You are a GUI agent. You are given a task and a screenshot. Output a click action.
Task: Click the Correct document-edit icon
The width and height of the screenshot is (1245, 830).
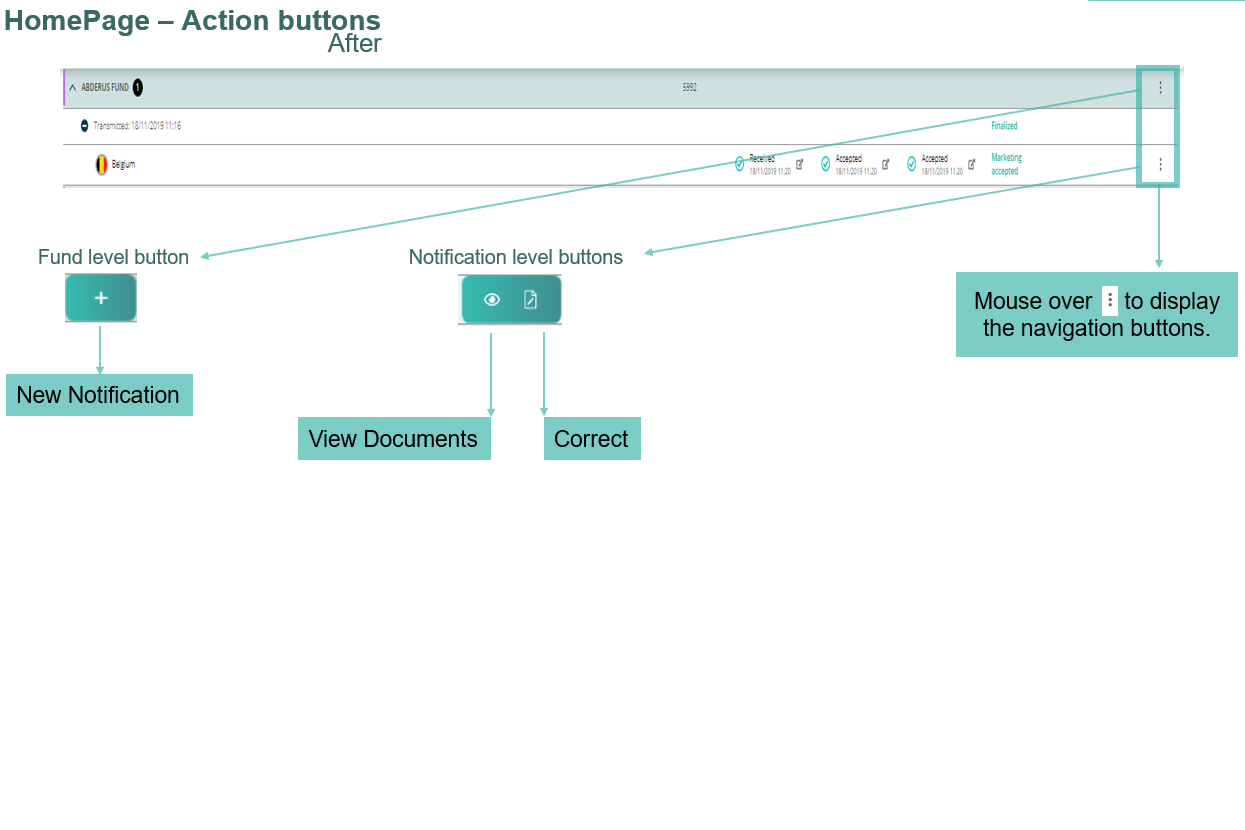tap(531, 299)
